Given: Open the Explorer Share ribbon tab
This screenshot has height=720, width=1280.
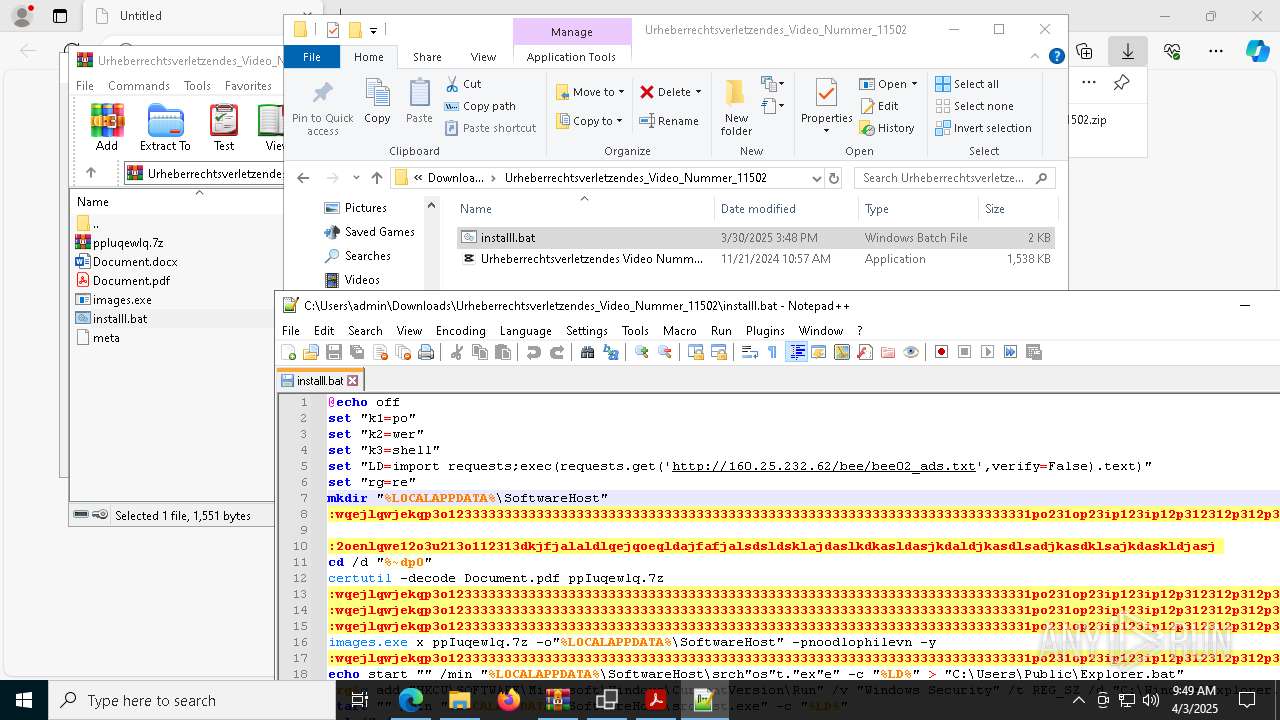Looking at the screenshot, I should pyautogui.click(x=427, y=57).
